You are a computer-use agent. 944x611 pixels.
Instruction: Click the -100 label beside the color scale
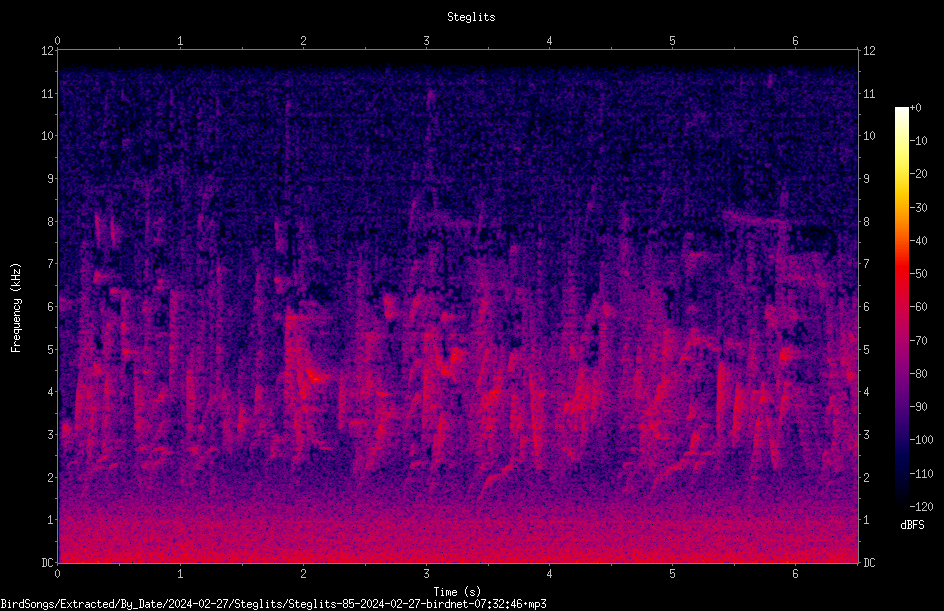pos(921,440)
